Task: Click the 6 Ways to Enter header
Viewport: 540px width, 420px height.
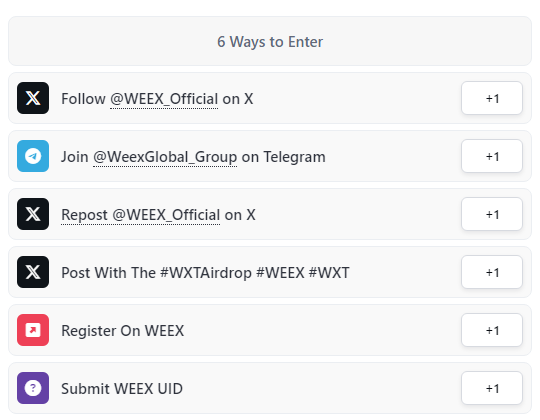Action: [x=270, y=41]
